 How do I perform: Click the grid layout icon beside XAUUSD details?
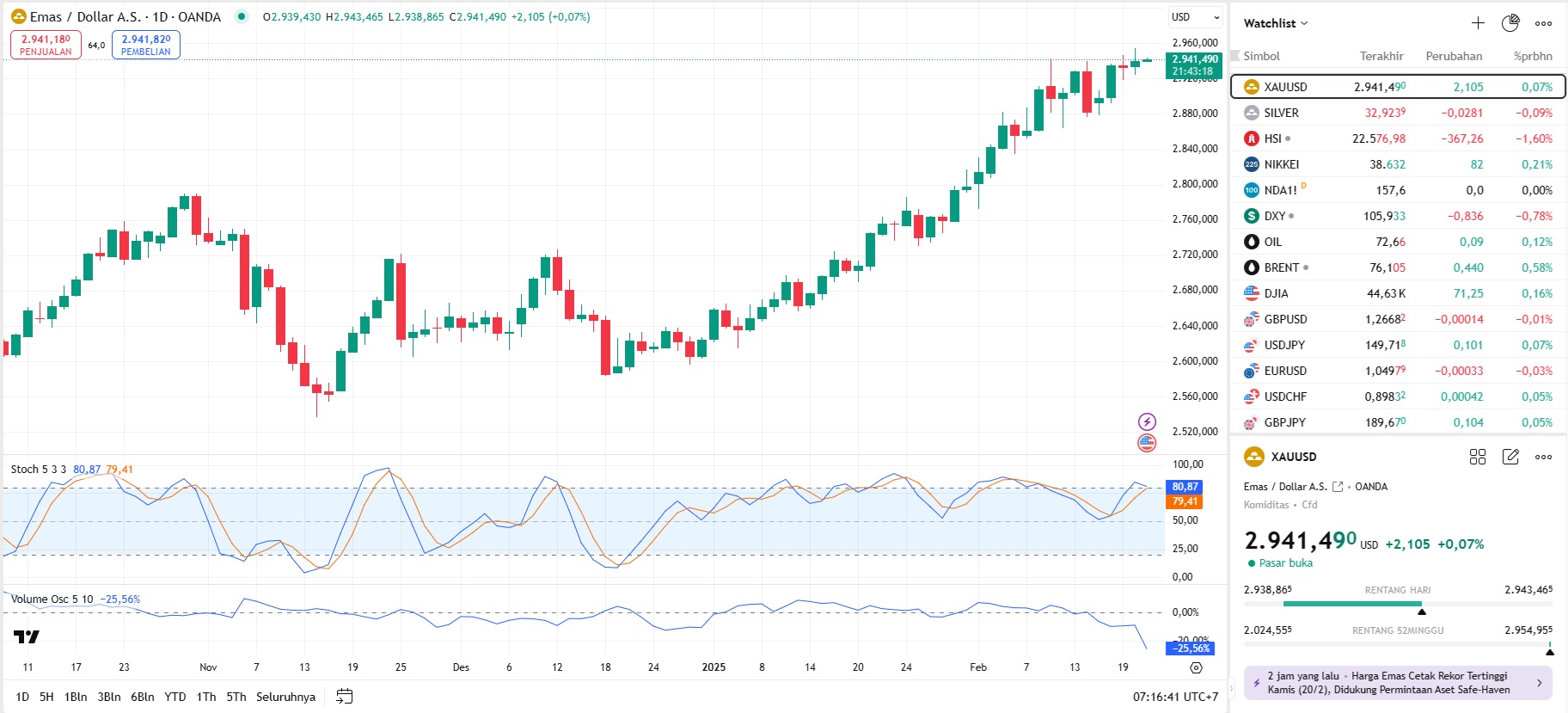[1478, 457]
